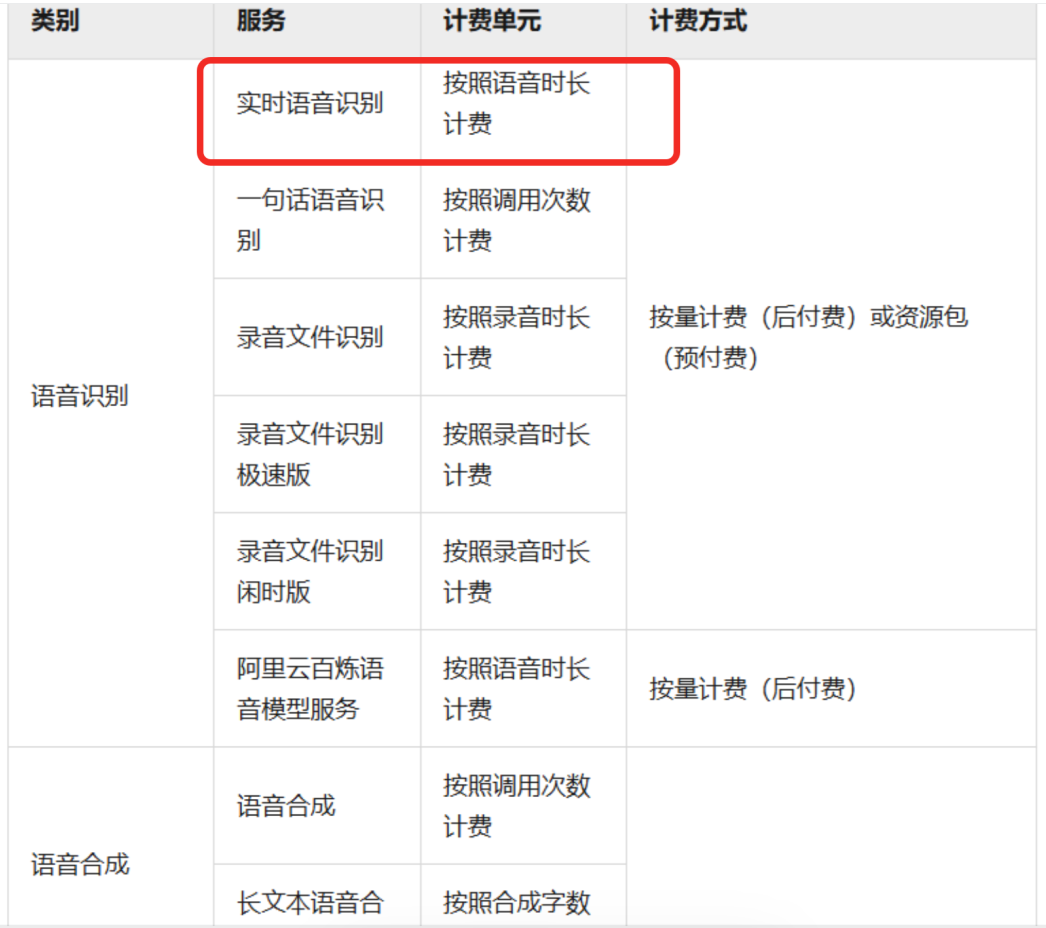Click the 长文本语音合 service cell
This screenshot has width=1046, height=928.
[310, 903]
